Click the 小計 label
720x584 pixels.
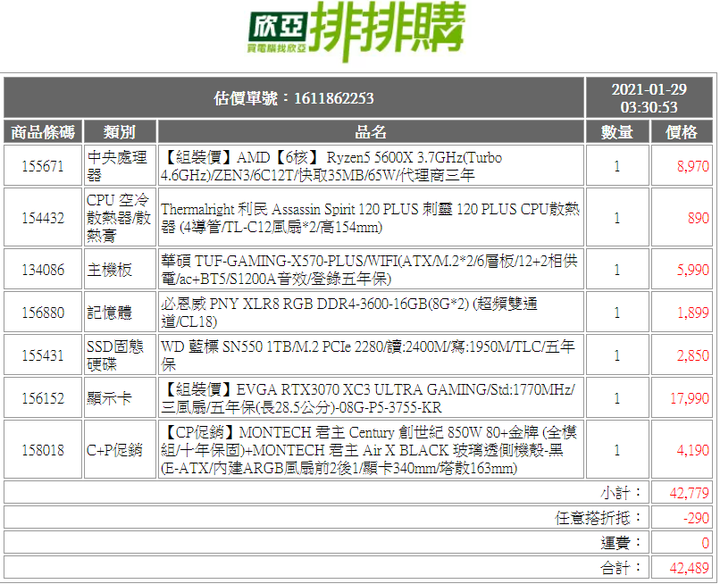coord(621,493)
